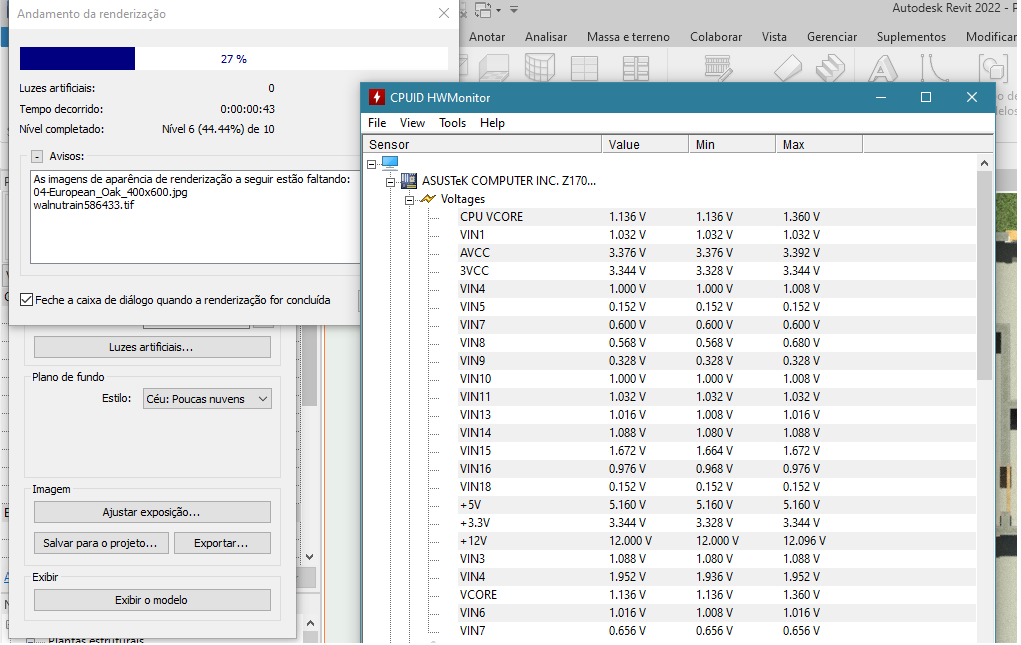Open HWMonitor Help menu

click(492, 122)
